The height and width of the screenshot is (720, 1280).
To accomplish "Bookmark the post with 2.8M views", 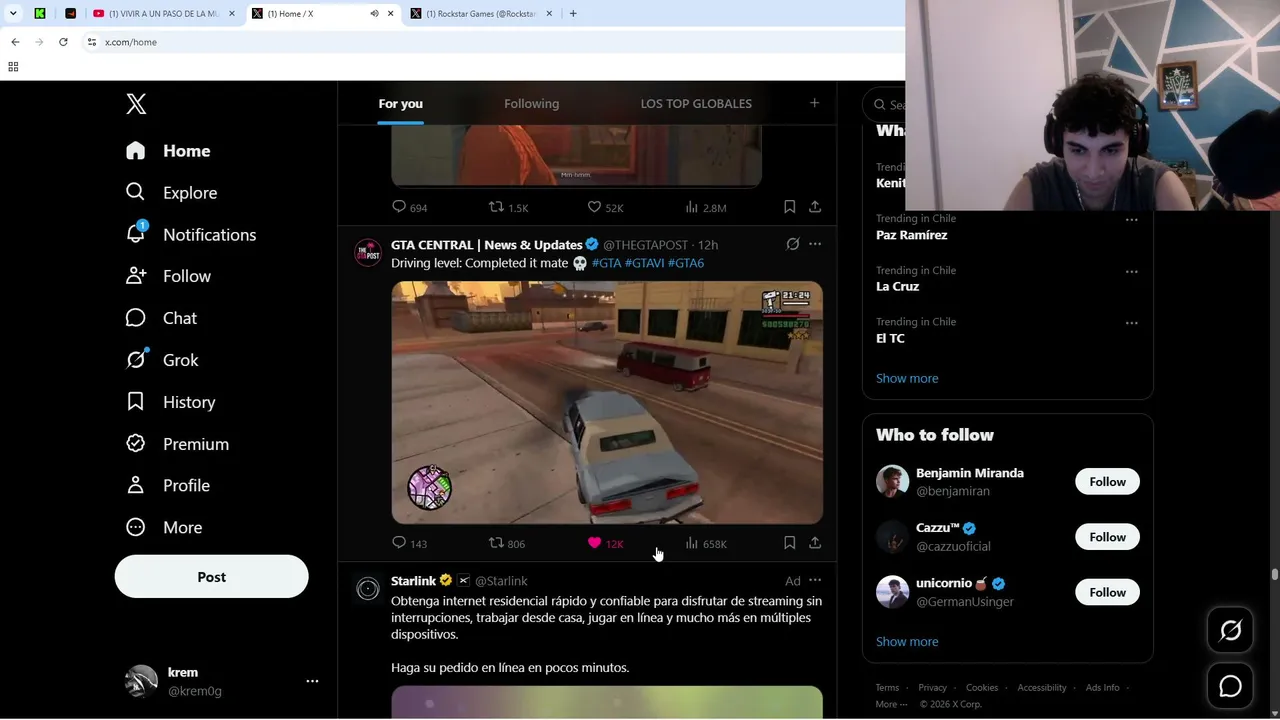I will [789, 207].
